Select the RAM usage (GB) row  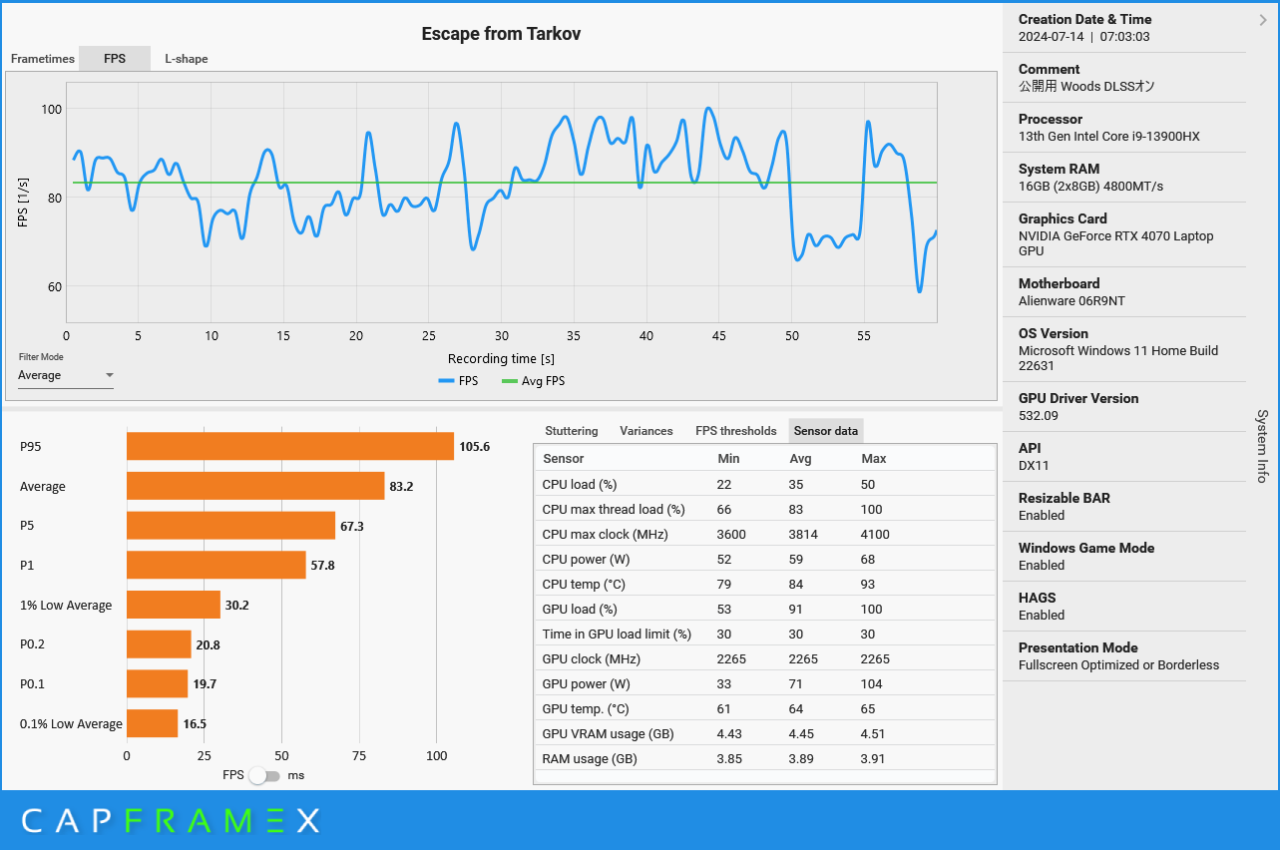point(765,758)
